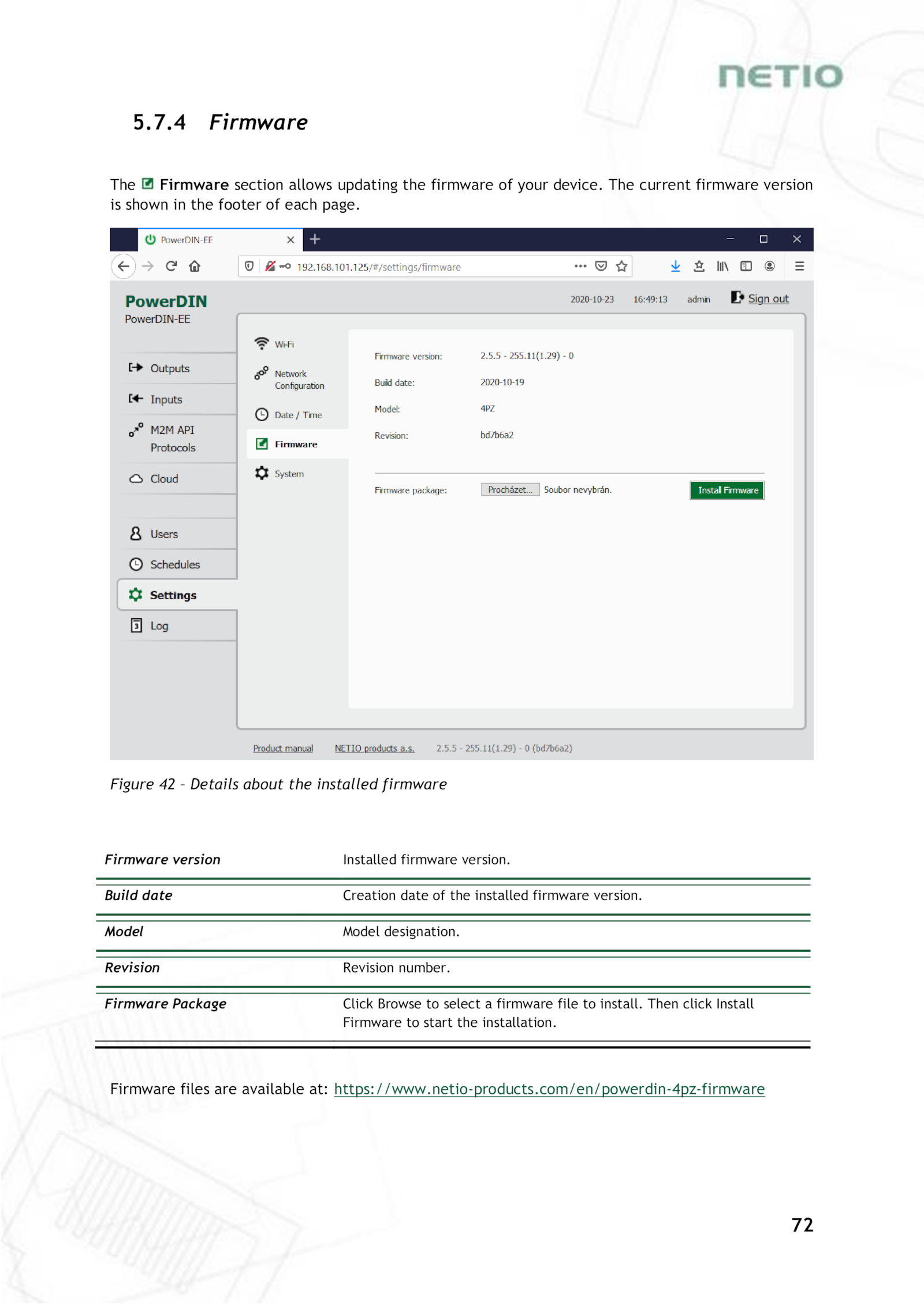Open M2M API Protocols page
Viewport: 924px width, 1307px height.
tap(172, 439)
